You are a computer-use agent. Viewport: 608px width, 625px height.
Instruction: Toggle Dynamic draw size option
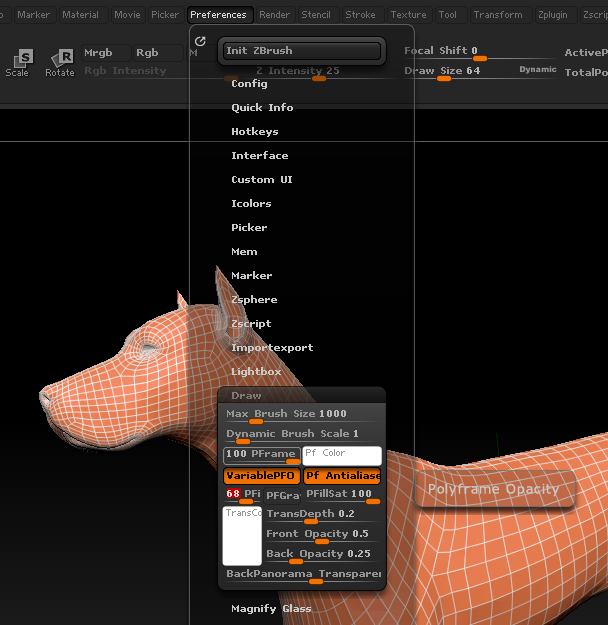click(x=537, y=69)
